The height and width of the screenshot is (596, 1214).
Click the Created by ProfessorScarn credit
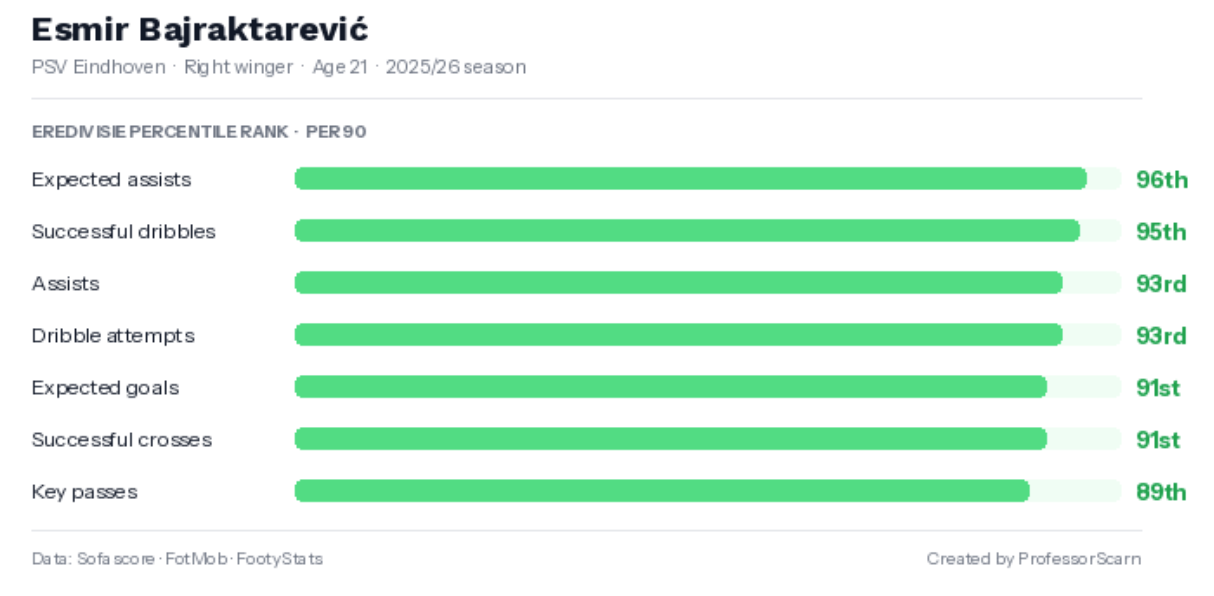coord(1034,559)
